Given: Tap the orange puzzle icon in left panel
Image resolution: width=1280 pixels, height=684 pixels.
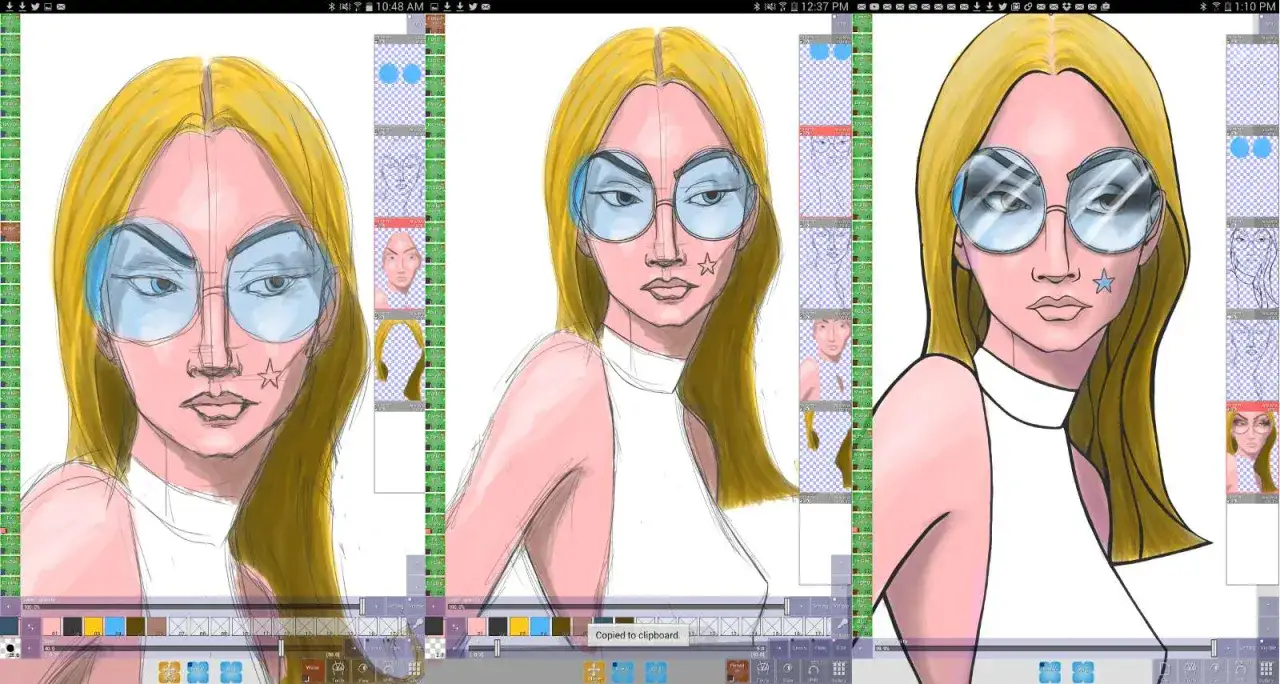Looking at the screenshot, I should click(x=169, y=672).
